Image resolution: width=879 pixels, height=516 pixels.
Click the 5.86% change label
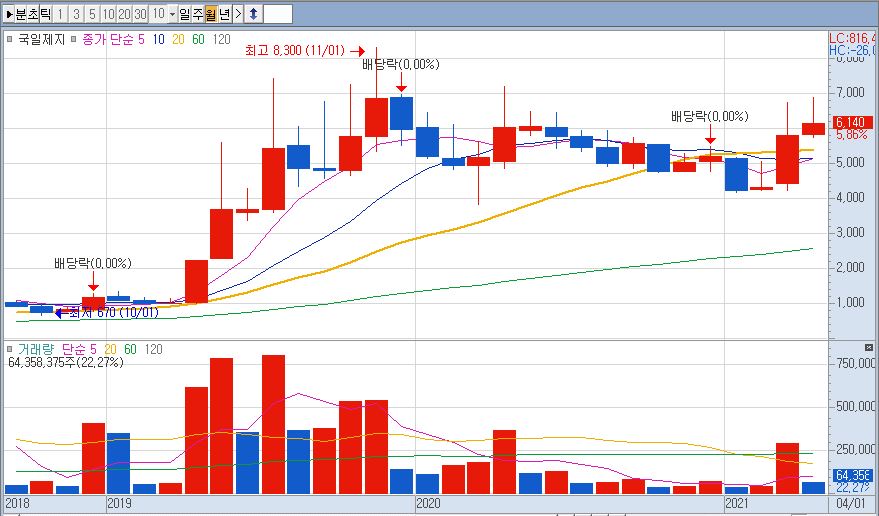click(x=852, y=135)
